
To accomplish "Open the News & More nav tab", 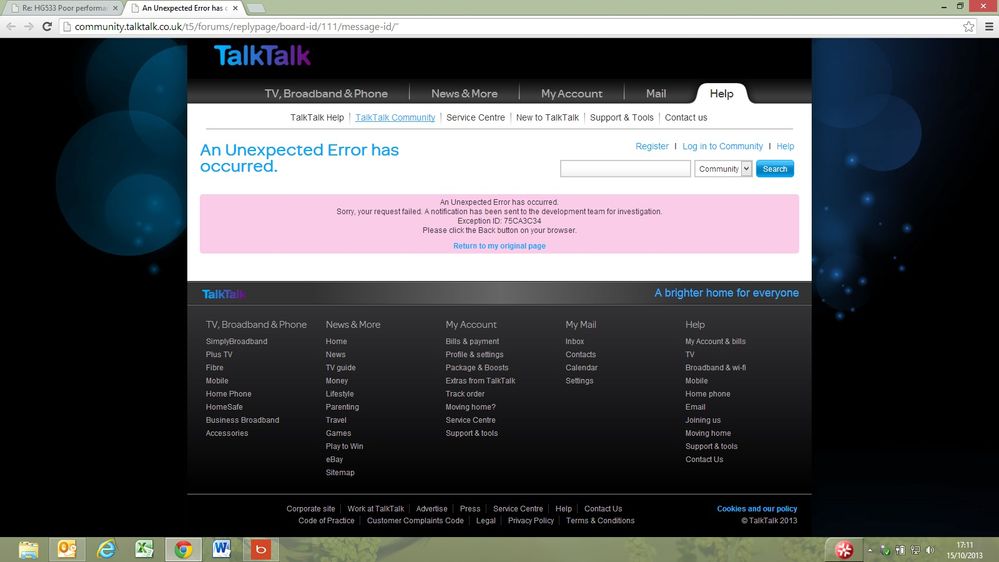I will [x=464, y=93].
